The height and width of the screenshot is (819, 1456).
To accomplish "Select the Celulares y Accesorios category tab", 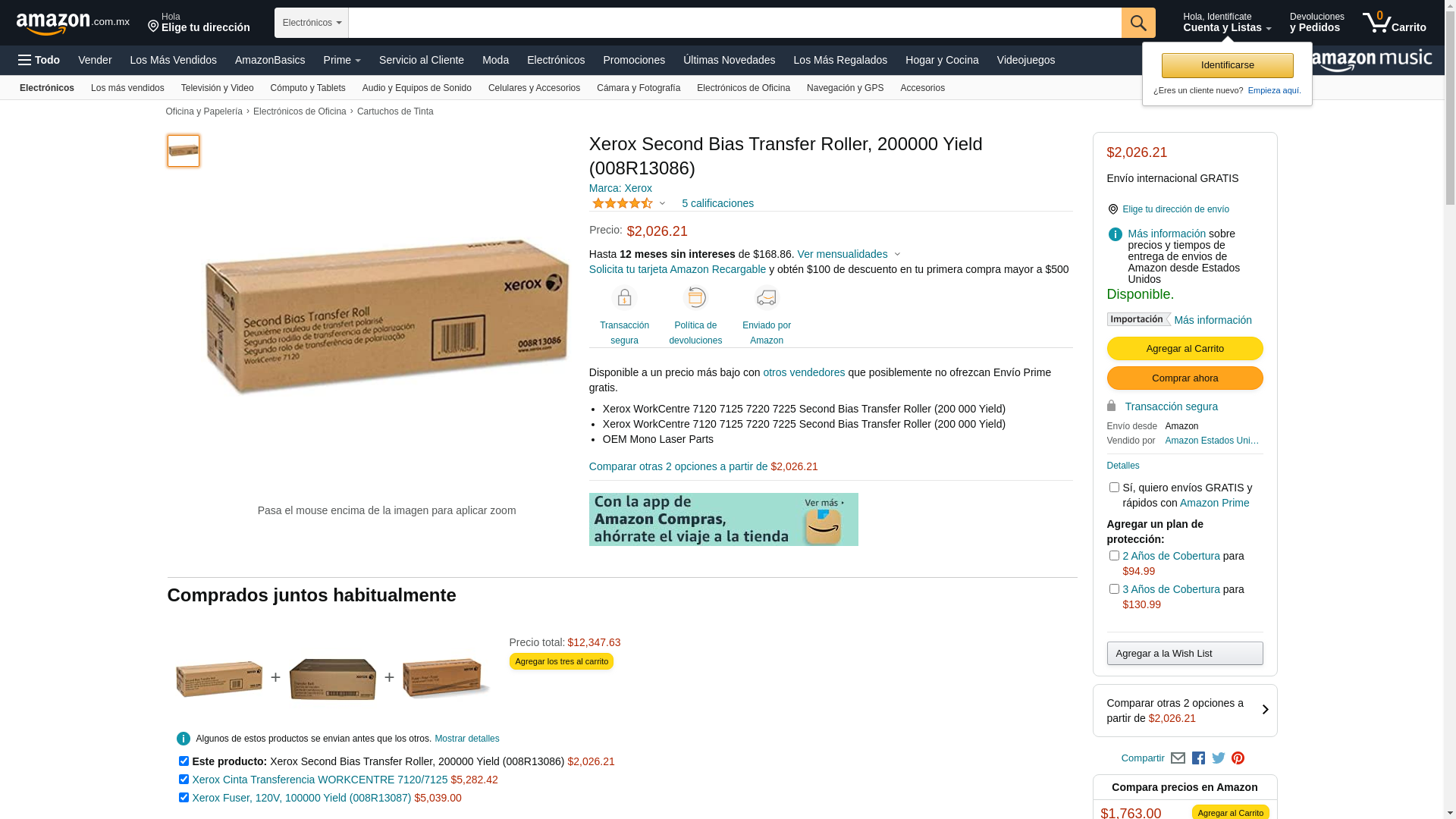I will click(x=534, y=88).
